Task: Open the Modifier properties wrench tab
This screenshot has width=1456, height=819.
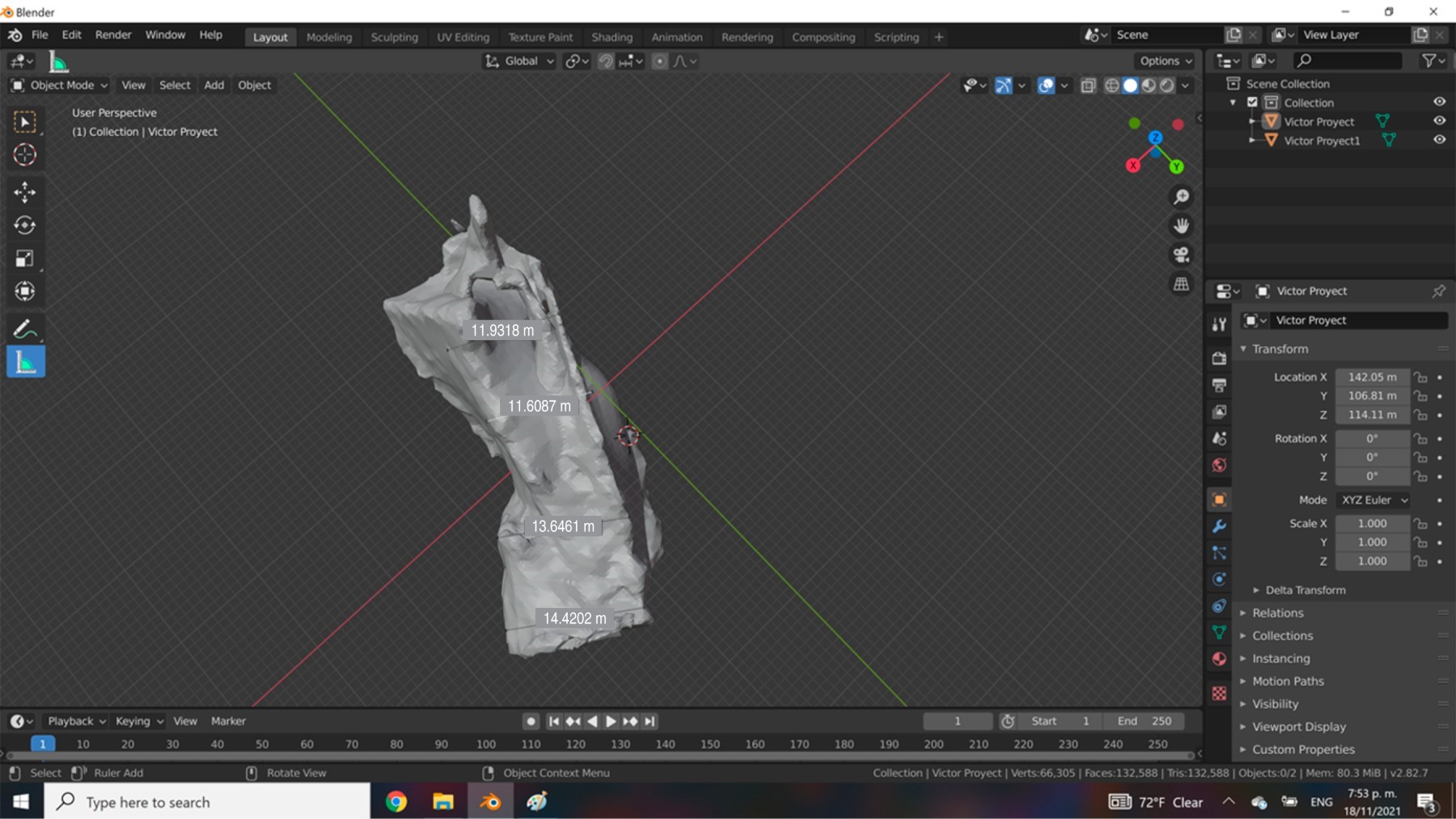Action: 1219,526
